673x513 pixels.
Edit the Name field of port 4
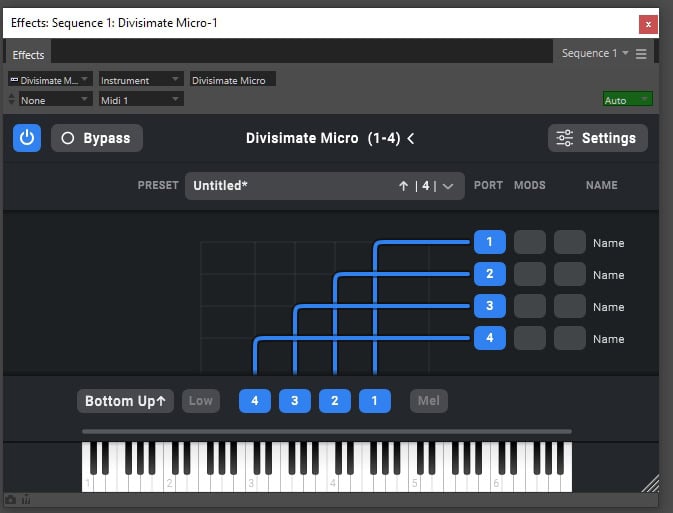coord(609,339)
